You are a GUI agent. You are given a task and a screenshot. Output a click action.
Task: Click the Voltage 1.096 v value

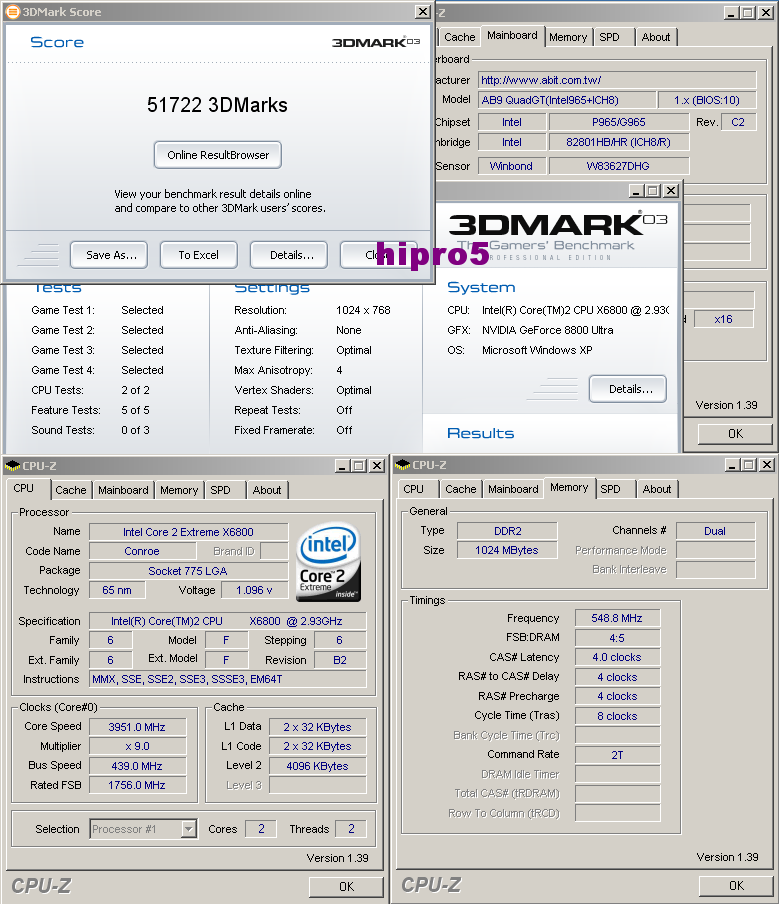(254, 590)
